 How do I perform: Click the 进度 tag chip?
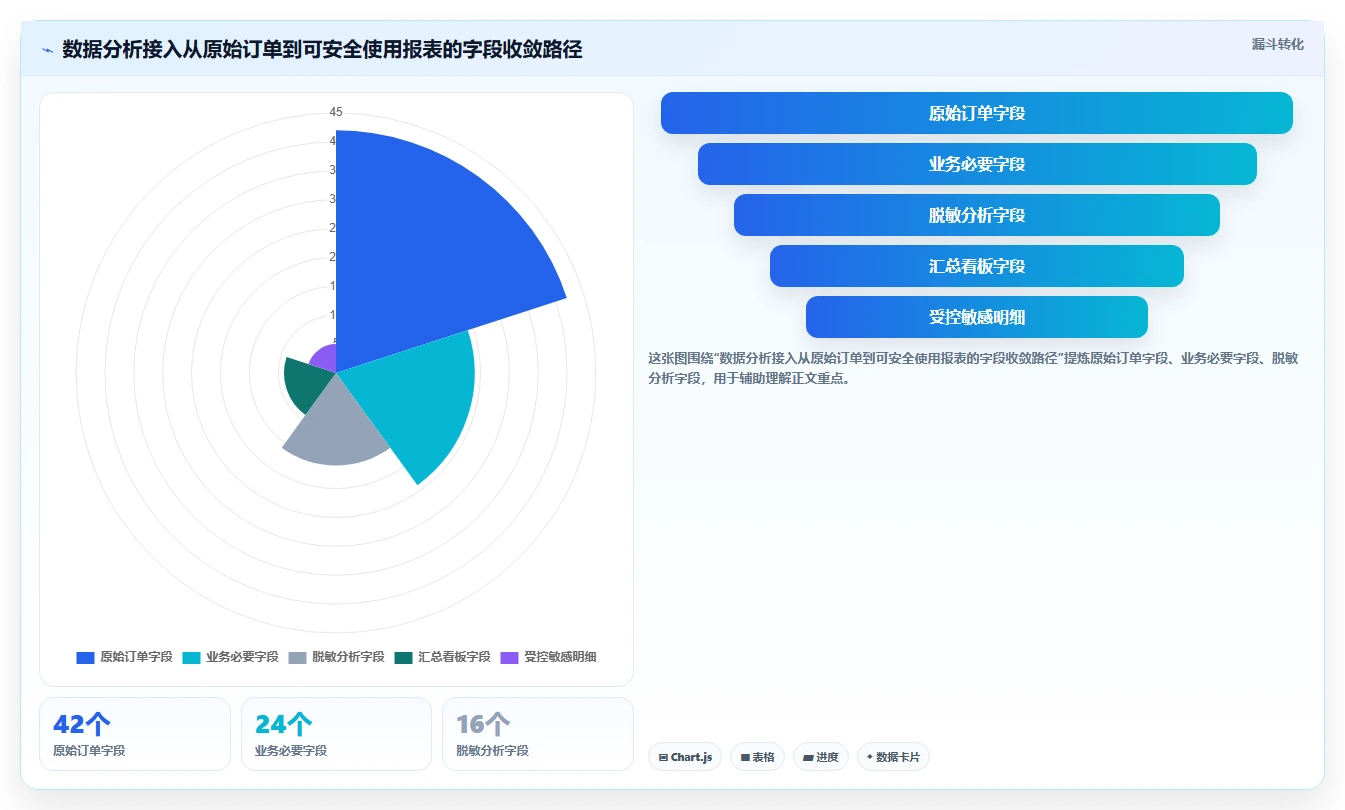(x=821, y=757)
